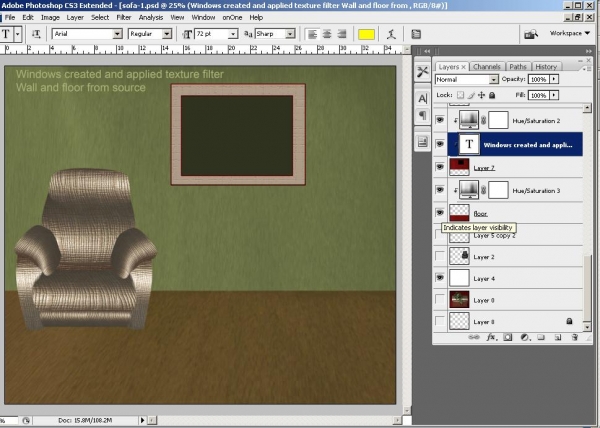Click the font size icon
The height and width of the screenshot is (428, 600).
(187, 34)
